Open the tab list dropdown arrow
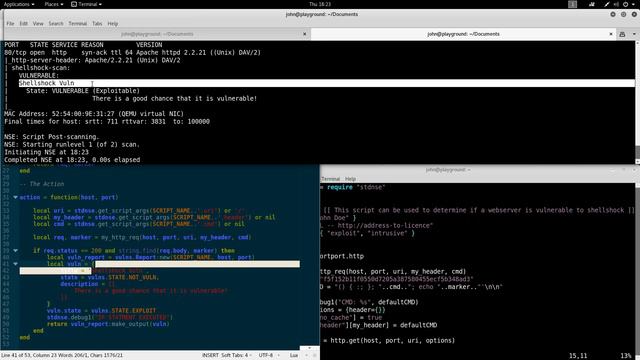 click(634, 34)
